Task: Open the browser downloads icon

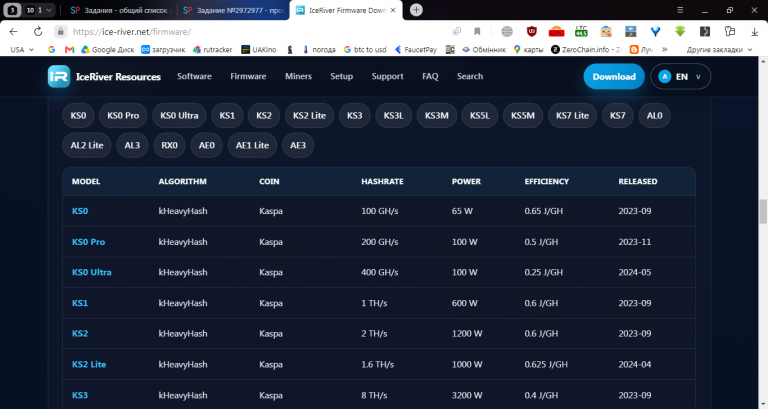Action: 754,32
